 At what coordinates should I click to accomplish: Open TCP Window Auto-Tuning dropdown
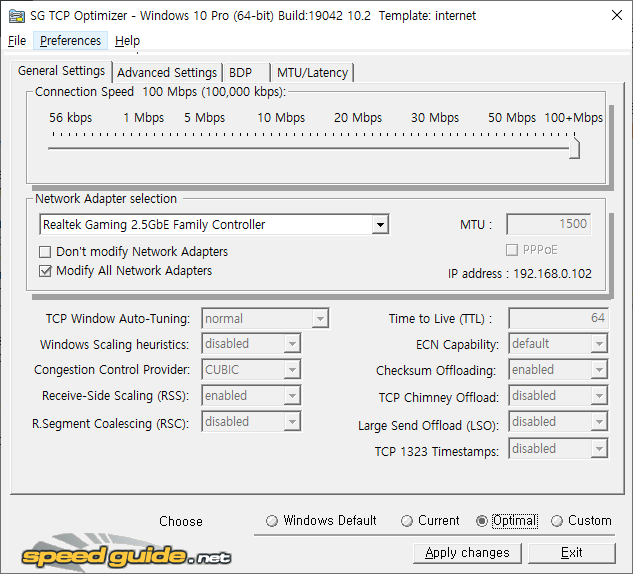click(320, 319)
